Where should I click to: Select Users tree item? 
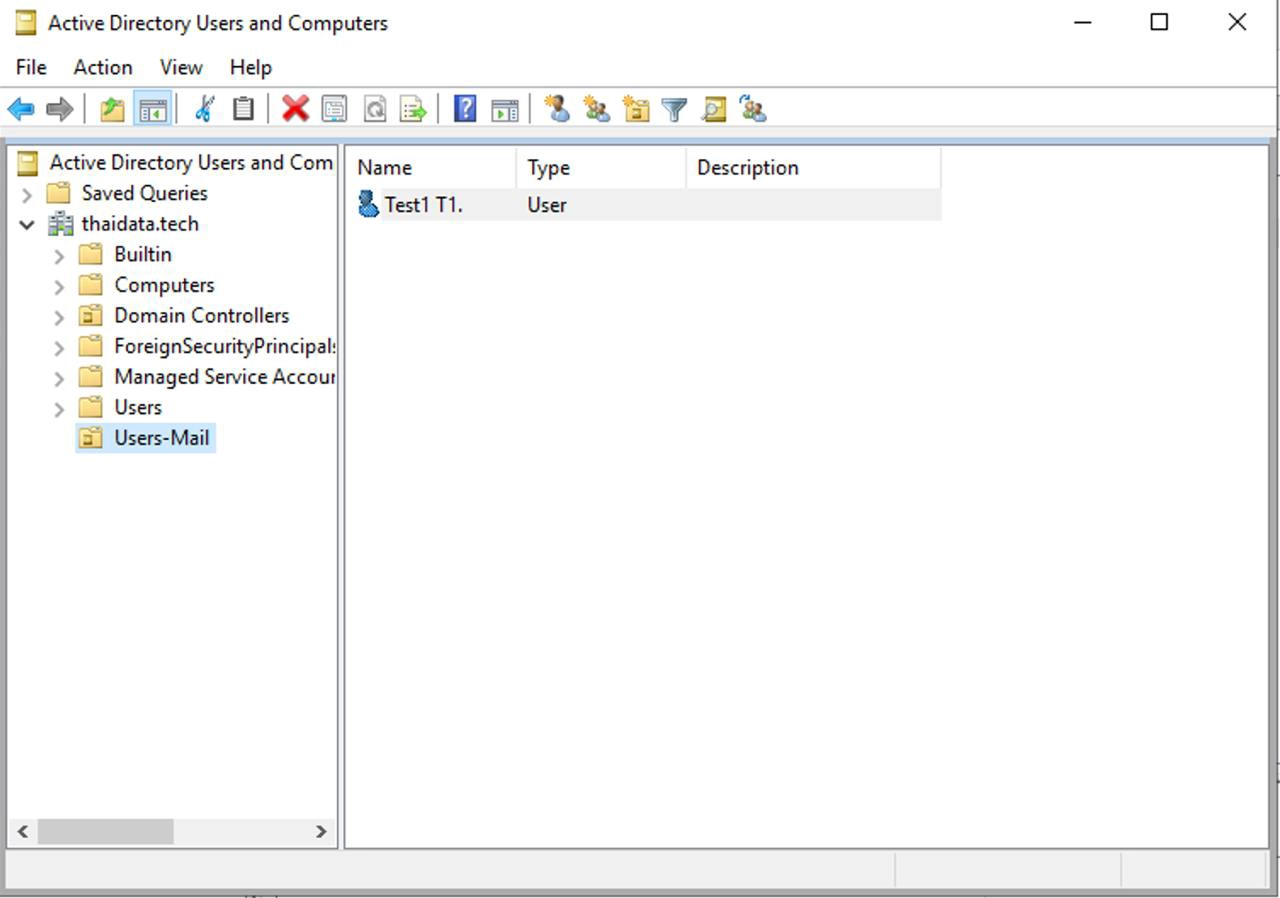(x=137, y=407)
